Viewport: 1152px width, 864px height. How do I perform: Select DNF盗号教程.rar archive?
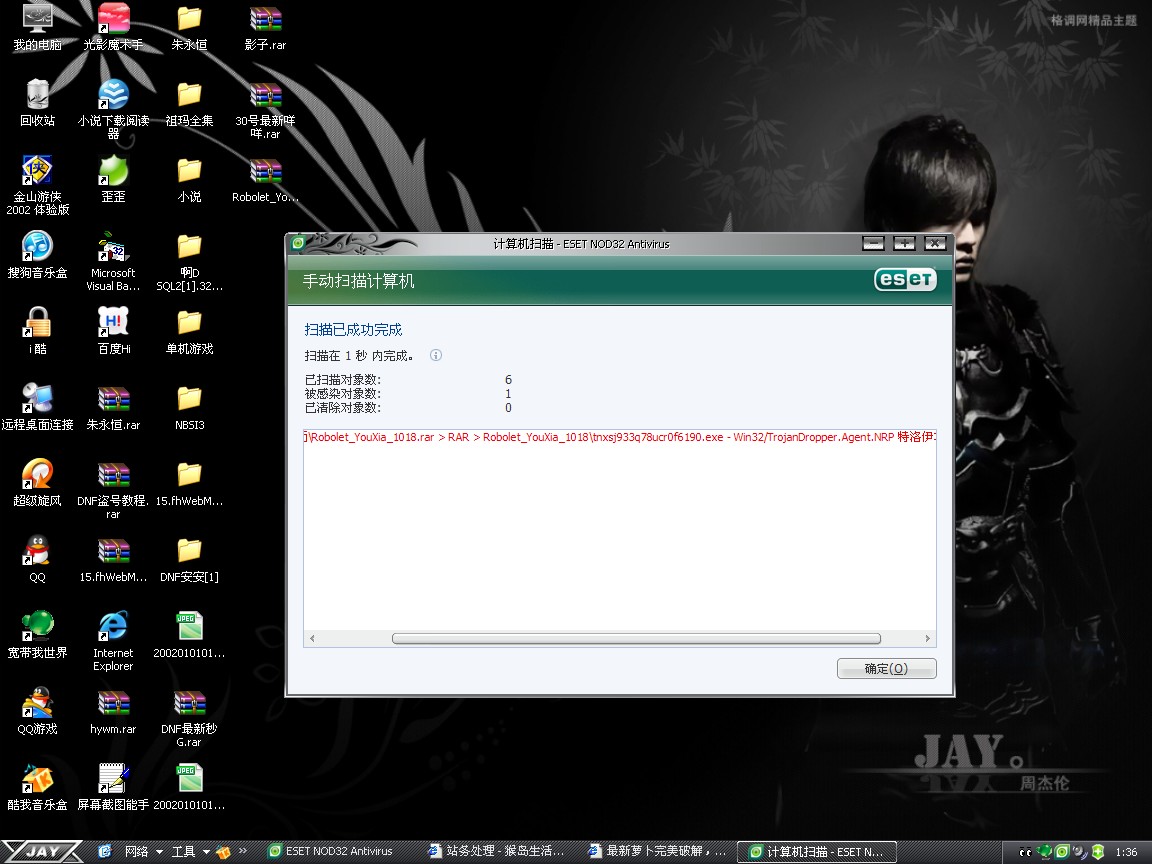[x=113, y=489]
